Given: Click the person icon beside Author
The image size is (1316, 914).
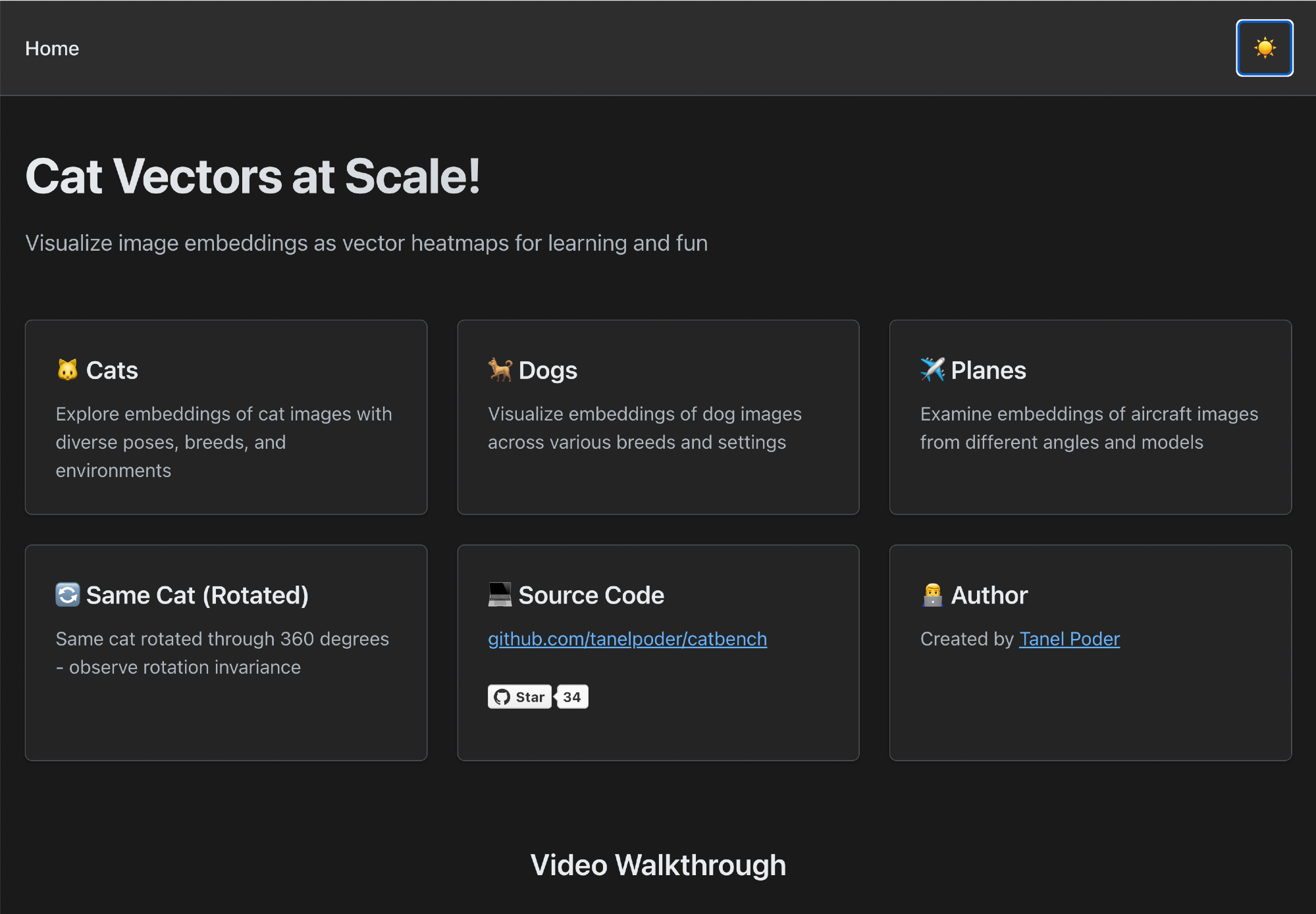Looking at the screenshot, I should point(932,595).
